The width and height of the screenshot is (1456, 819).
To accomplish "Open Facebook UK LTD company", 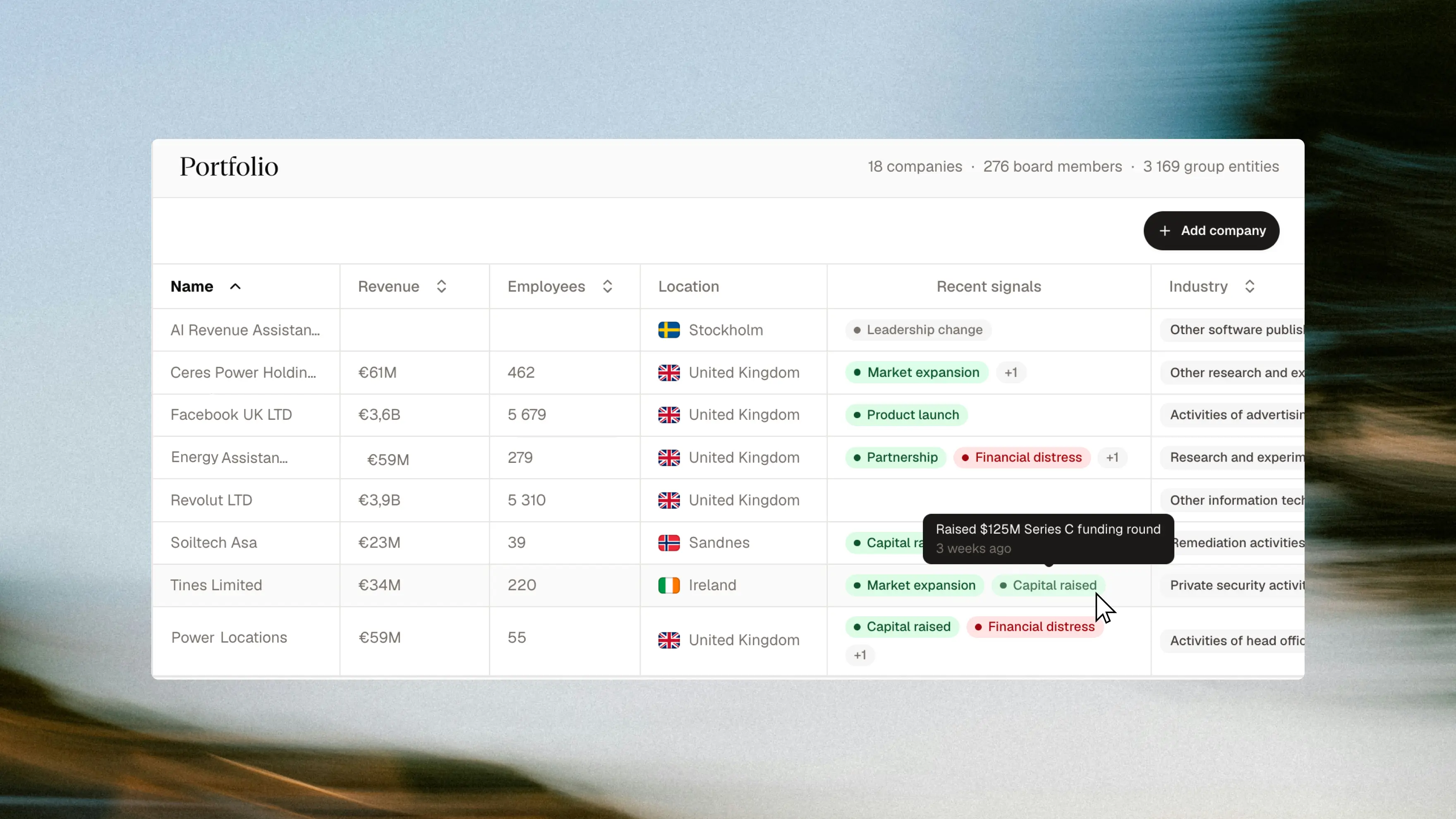I will (x=231, y=415).
